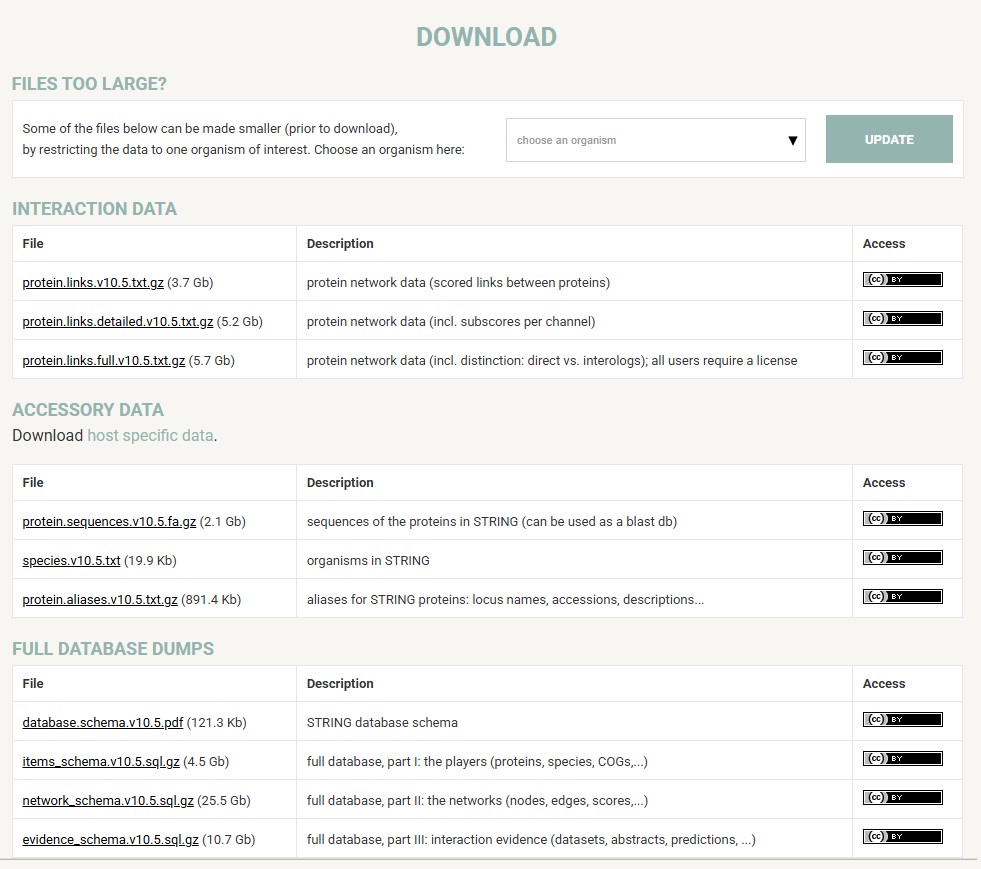Click the 'aliases for STRING proteins' description
981x869 pixels.
click(505, 599)
